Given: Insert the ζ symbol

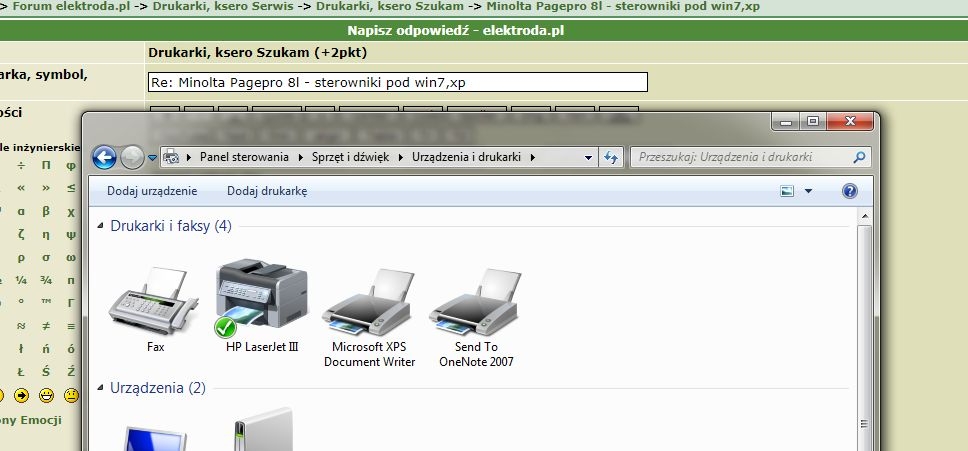Looking at the screenshot, I should click(21, 234).
